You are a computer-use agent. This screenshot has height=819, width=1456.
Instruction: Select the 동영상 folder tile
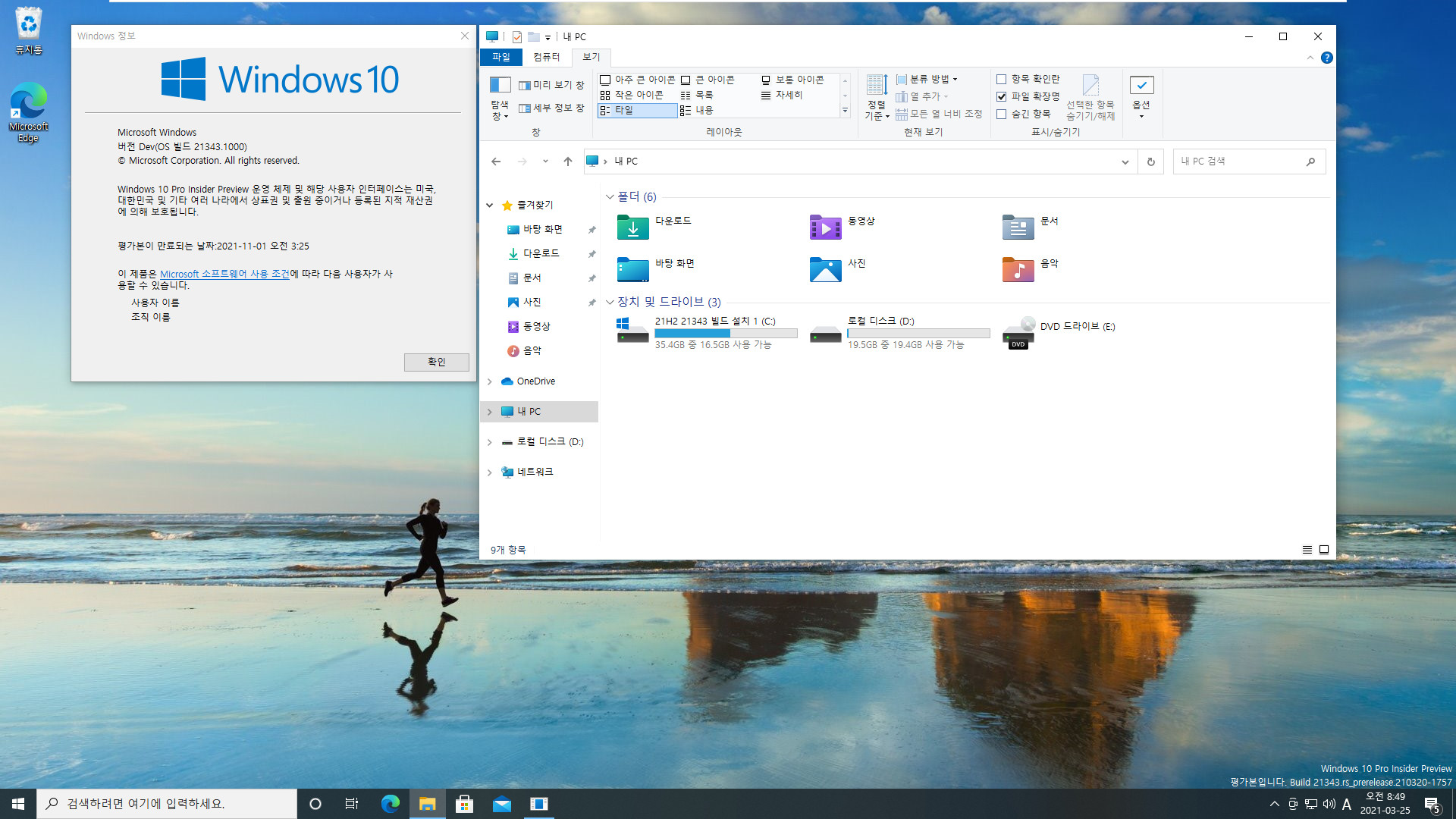coord(843,227)
